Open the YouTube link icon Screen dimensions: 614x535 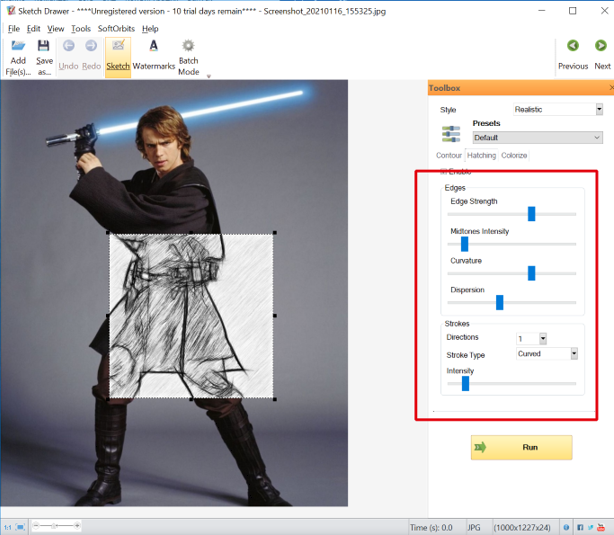pos(601,527)
